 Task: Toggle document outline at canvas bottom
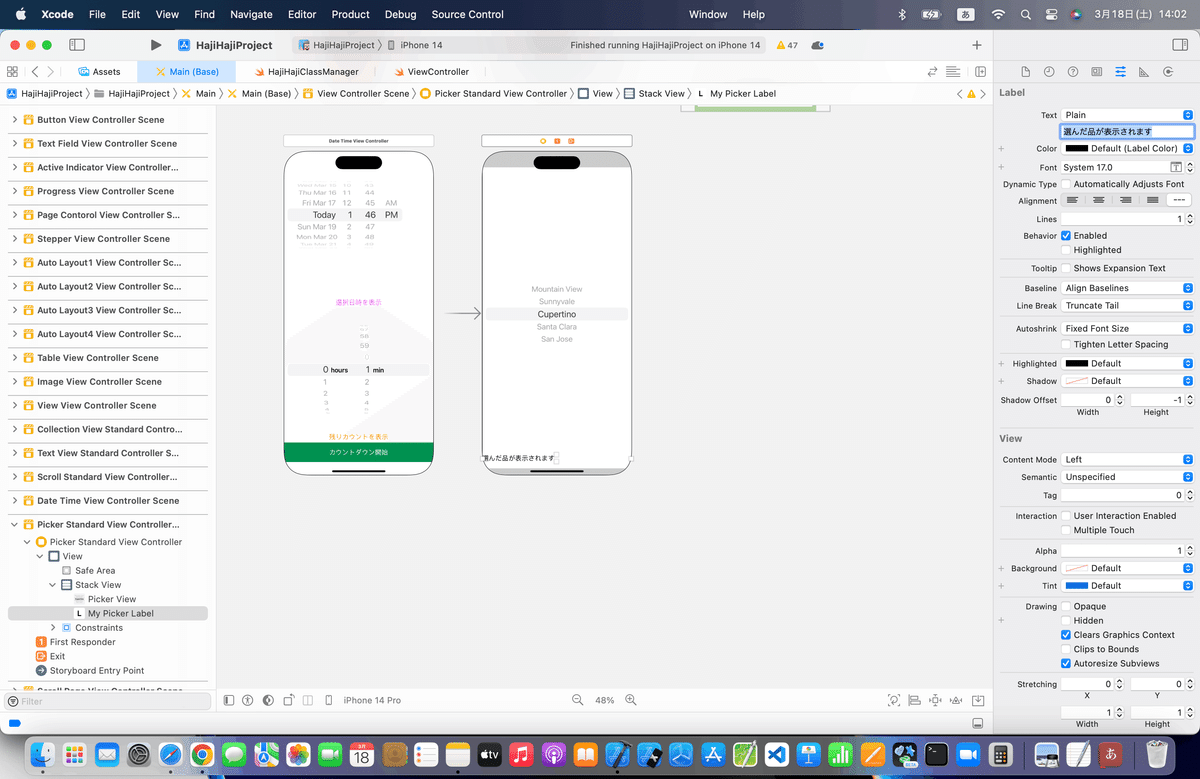(x=229, y=700)
